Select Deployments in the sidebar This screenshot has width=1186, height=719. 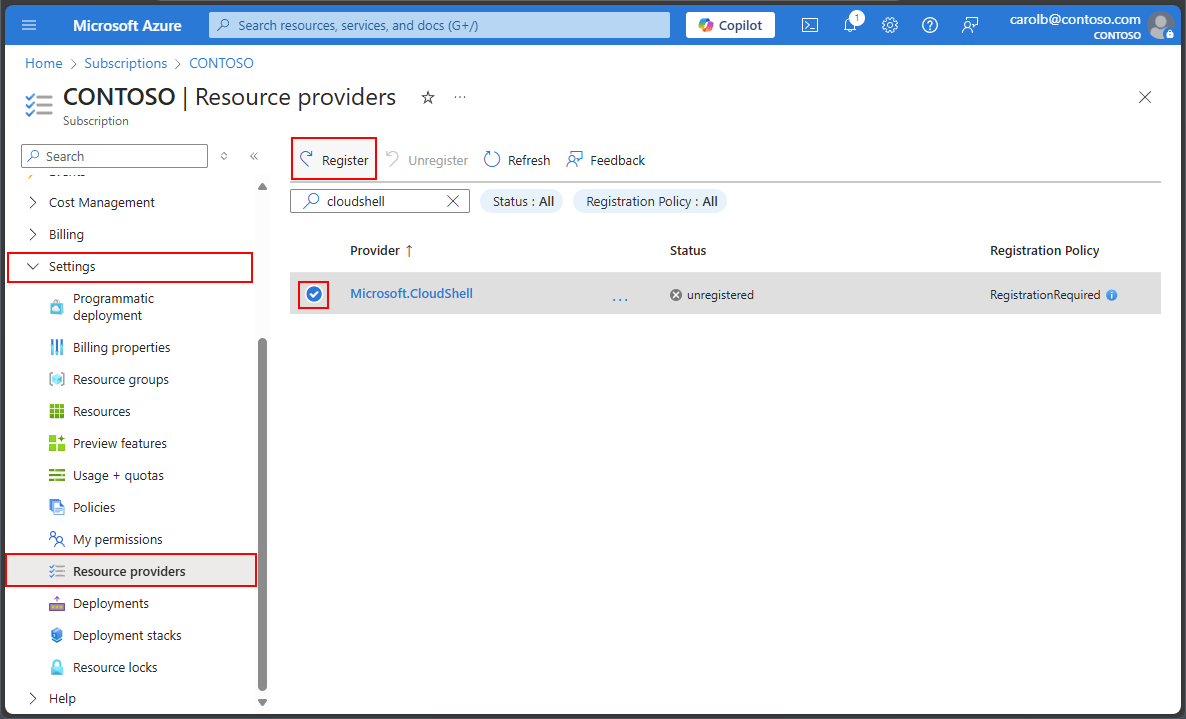(112, 603)
